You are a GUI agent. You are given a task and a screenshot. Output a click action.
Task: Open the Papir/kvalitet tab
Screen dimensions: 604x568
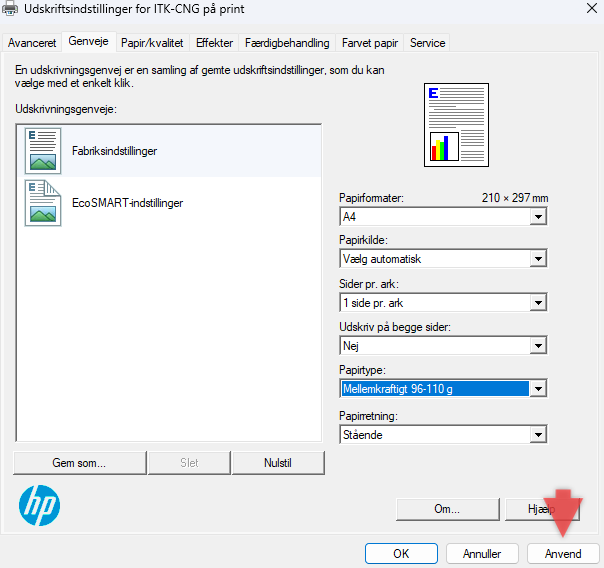click(152, 43)
